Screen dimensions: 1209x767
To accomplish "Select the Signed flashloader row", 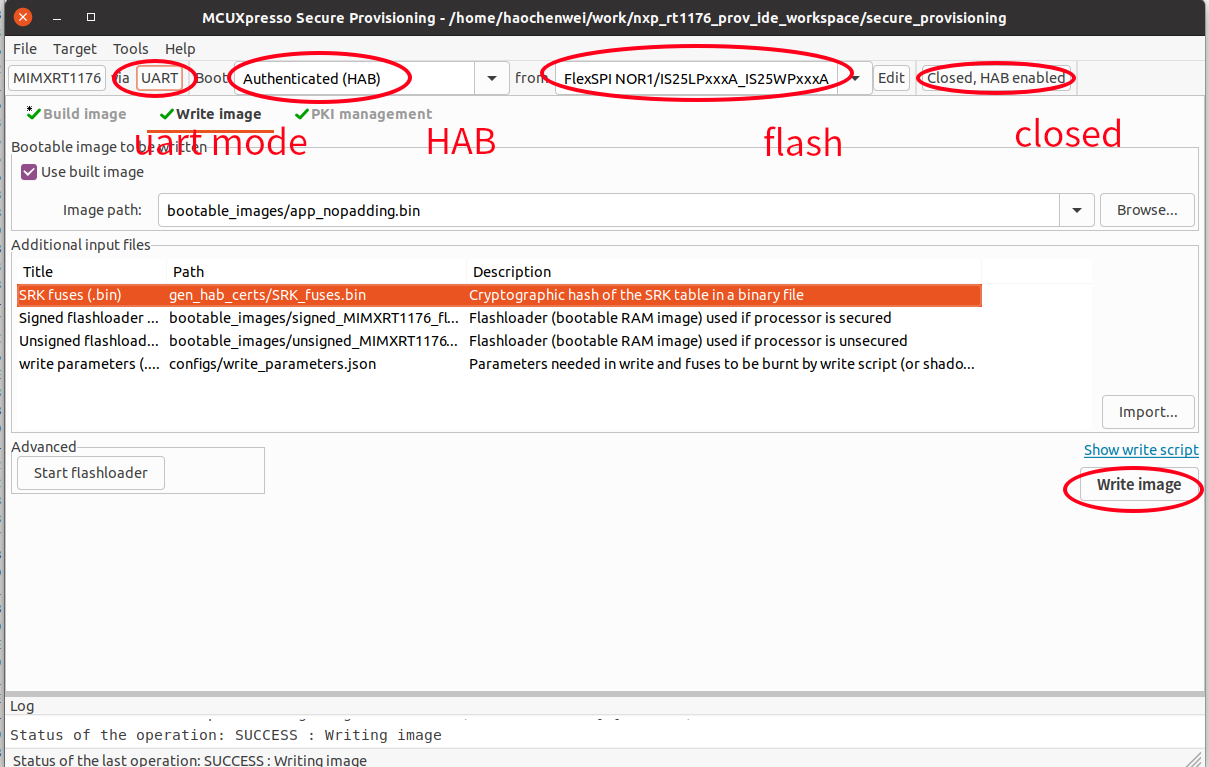I will click(x=499, y=318).
